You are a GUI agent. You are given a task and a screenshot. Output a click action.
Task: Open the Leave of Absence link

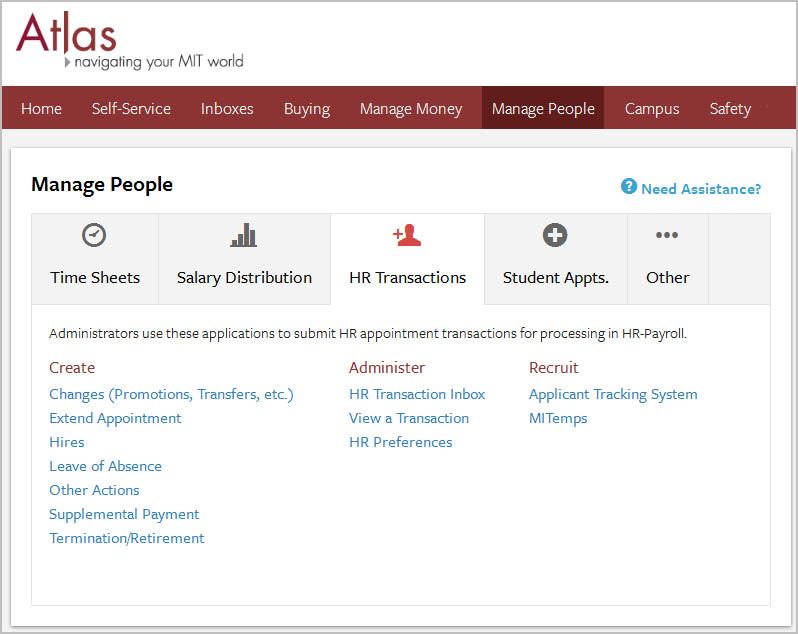point(105,466)
